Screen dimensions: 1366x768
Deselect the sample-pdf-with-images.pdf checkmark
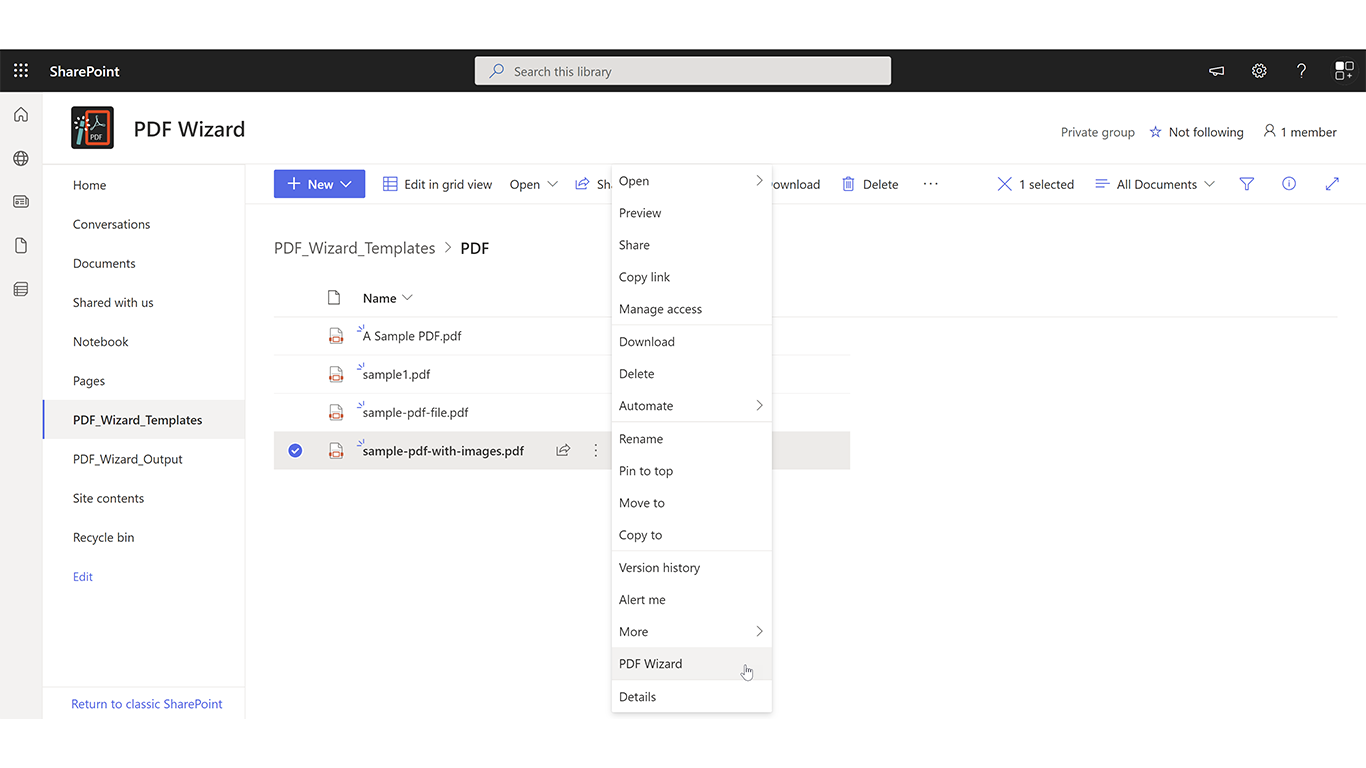tap(295, 451)
